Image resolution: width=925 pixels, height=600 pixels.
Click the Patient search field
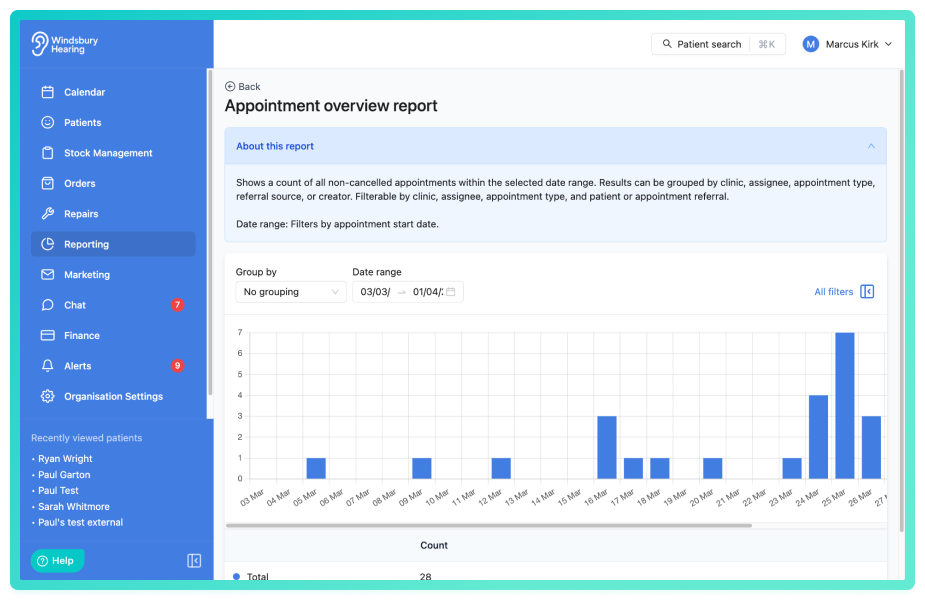click(718, 44)
